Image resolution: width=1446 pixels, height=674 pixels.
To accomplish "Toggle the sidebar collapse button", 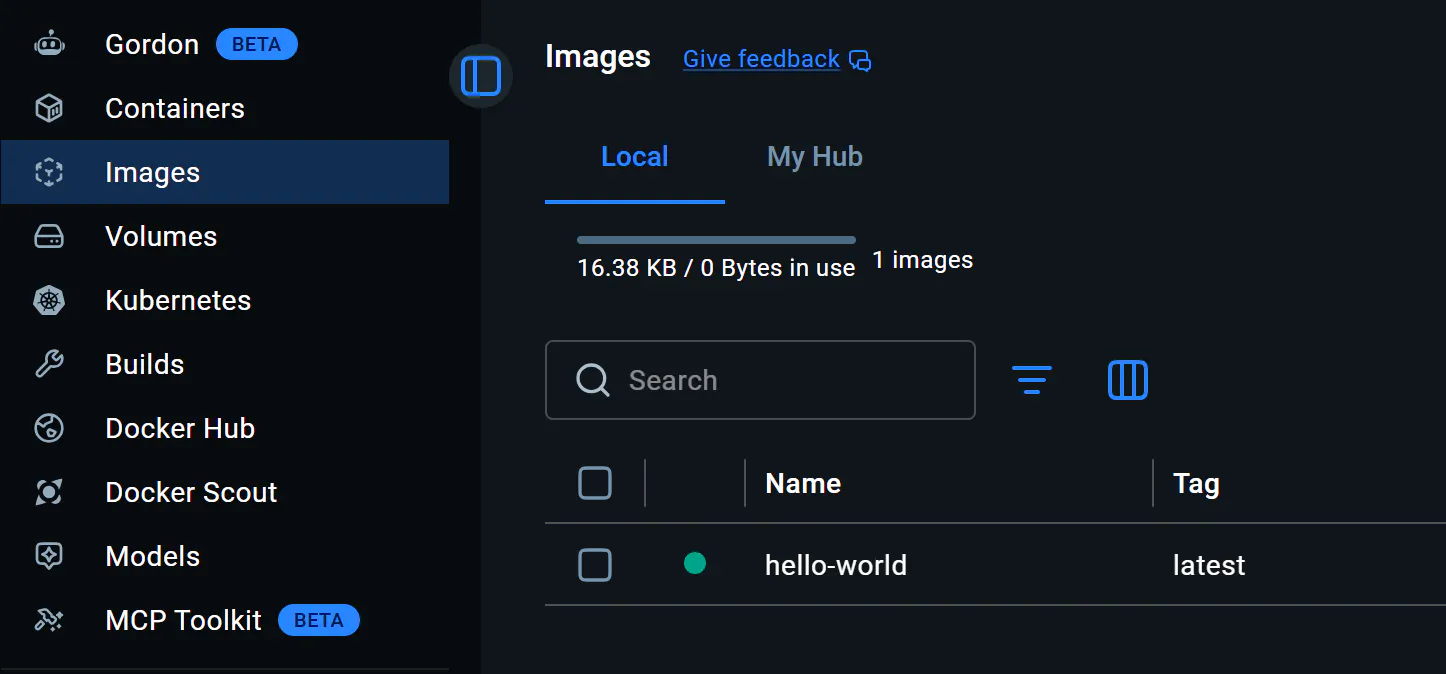I will pos(481,76).
